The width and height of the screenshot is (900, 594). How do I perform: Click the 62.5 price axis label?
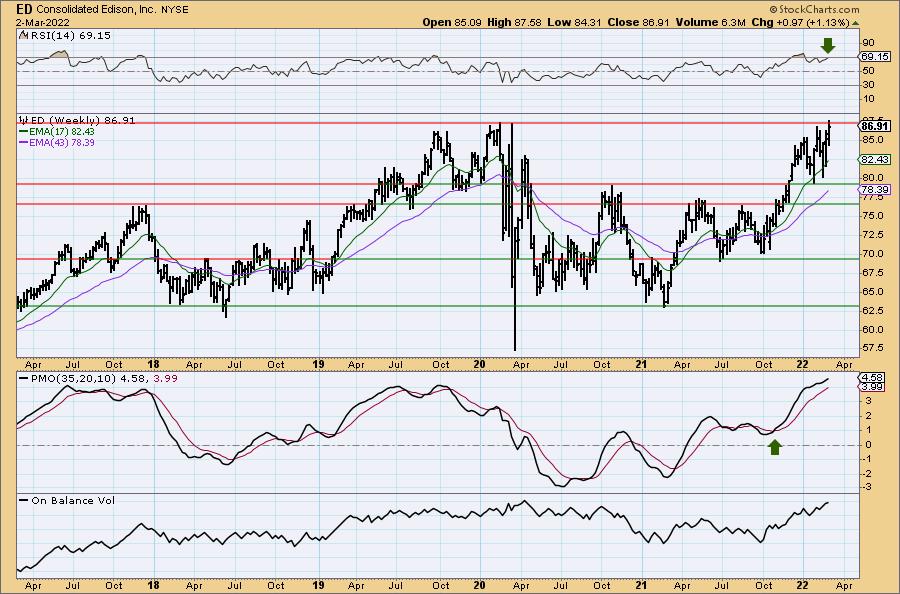(x=874, y=310)
